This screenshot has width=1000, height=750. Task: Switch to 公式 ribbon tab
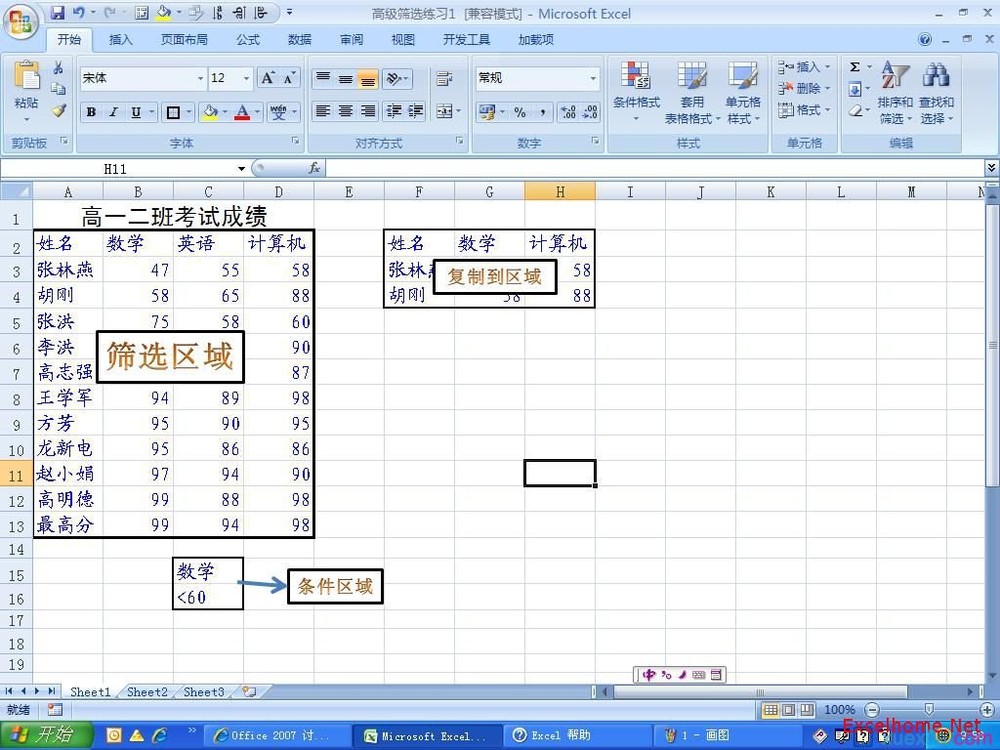pos(248,40)
